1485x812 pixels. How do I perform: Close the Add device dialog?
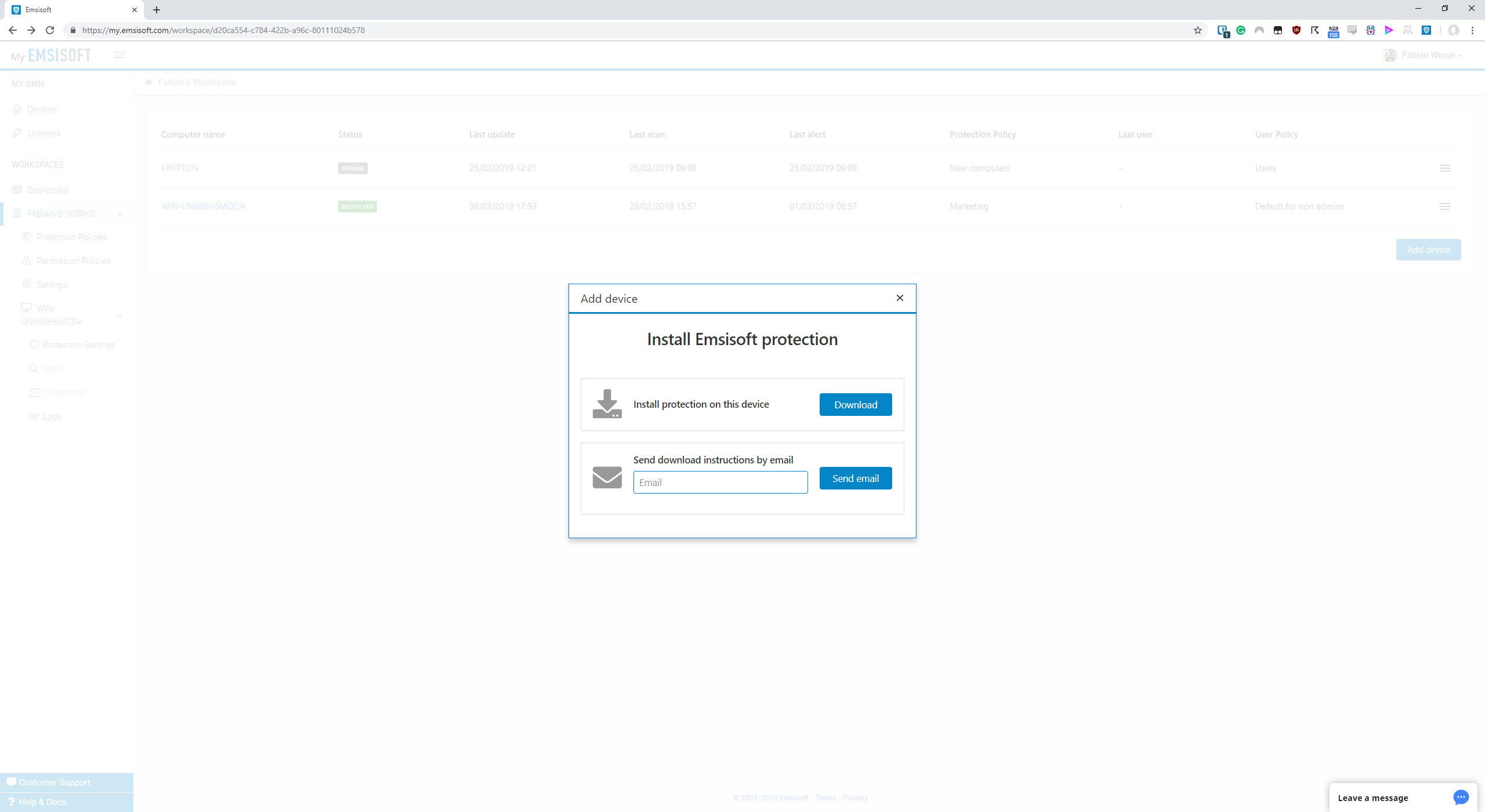900,298
